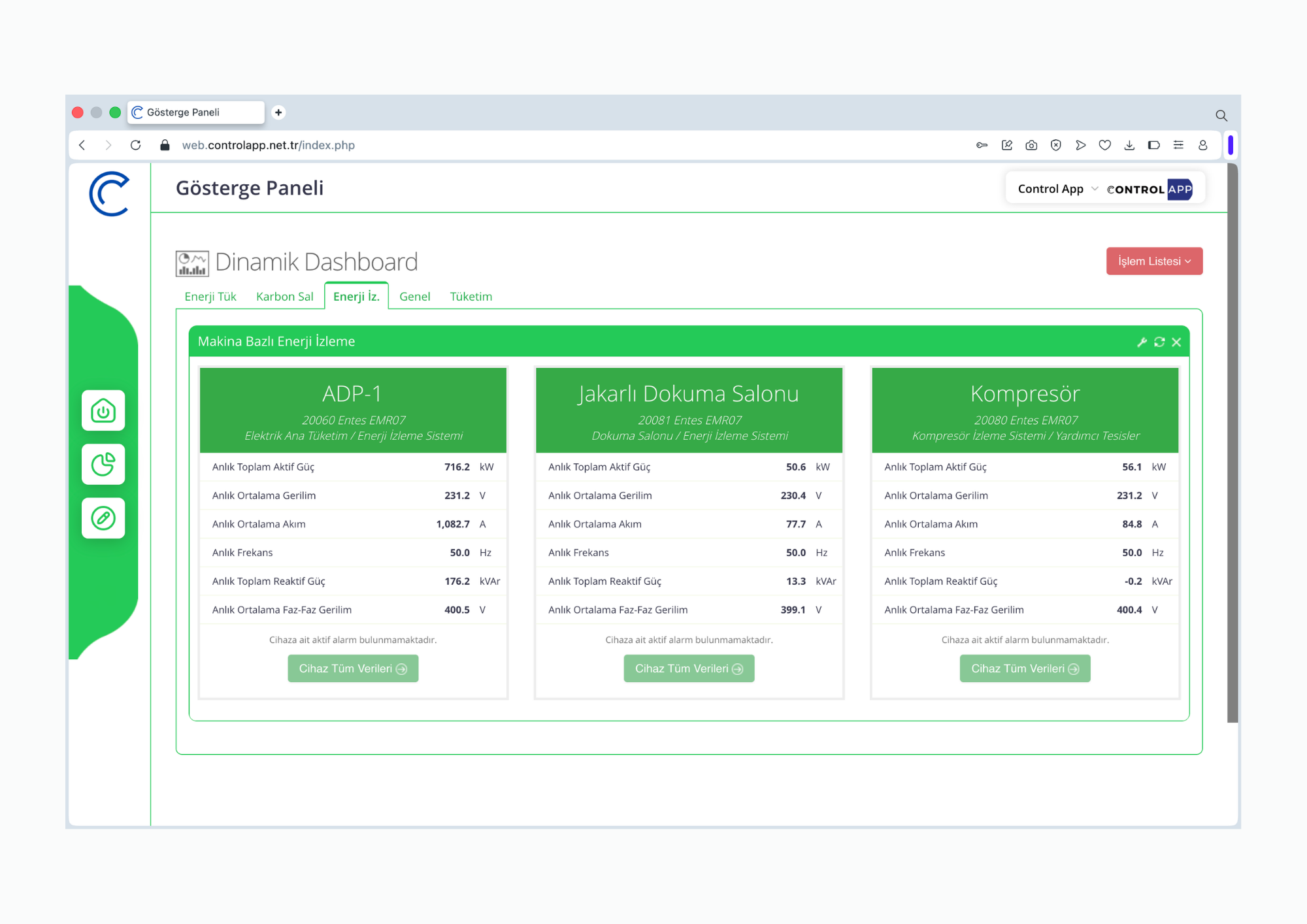
Task: Click the wrench settings icon on widget header
Action: (x=1142, y=342)
